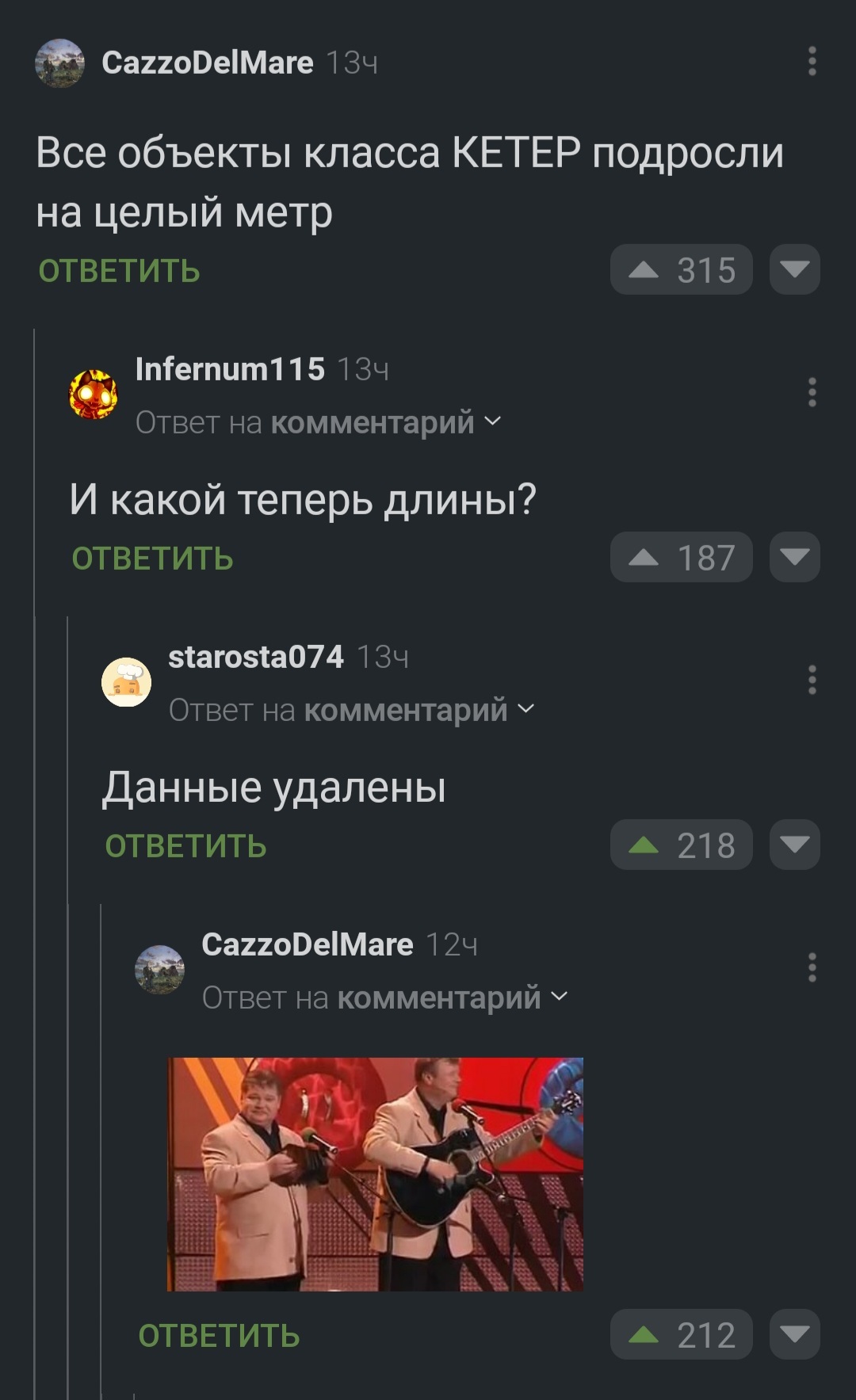Open CazzoDelMare's avatar on the image reply

point(159,969)
